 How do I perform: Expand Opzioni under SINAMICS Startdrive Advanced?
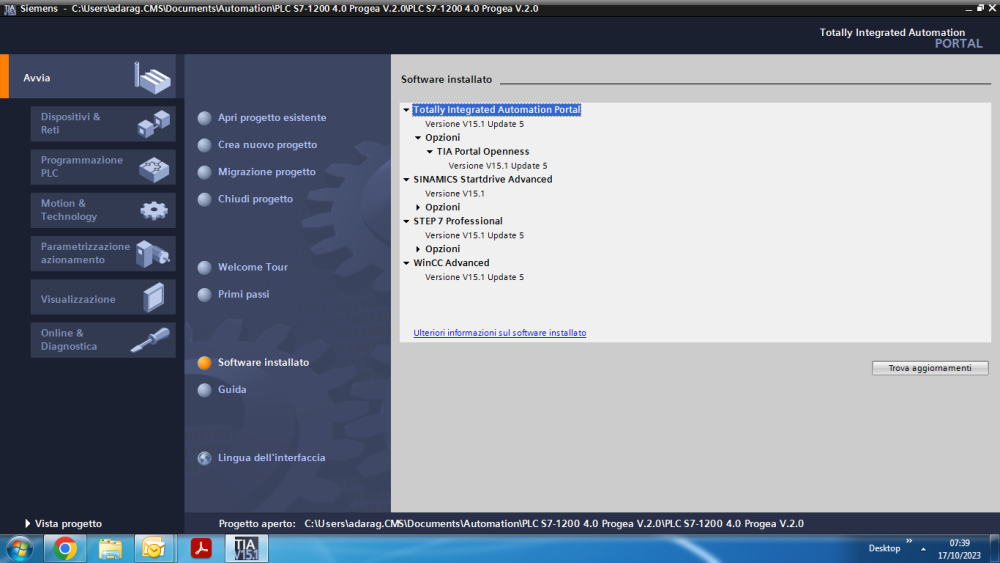[418, 207]
